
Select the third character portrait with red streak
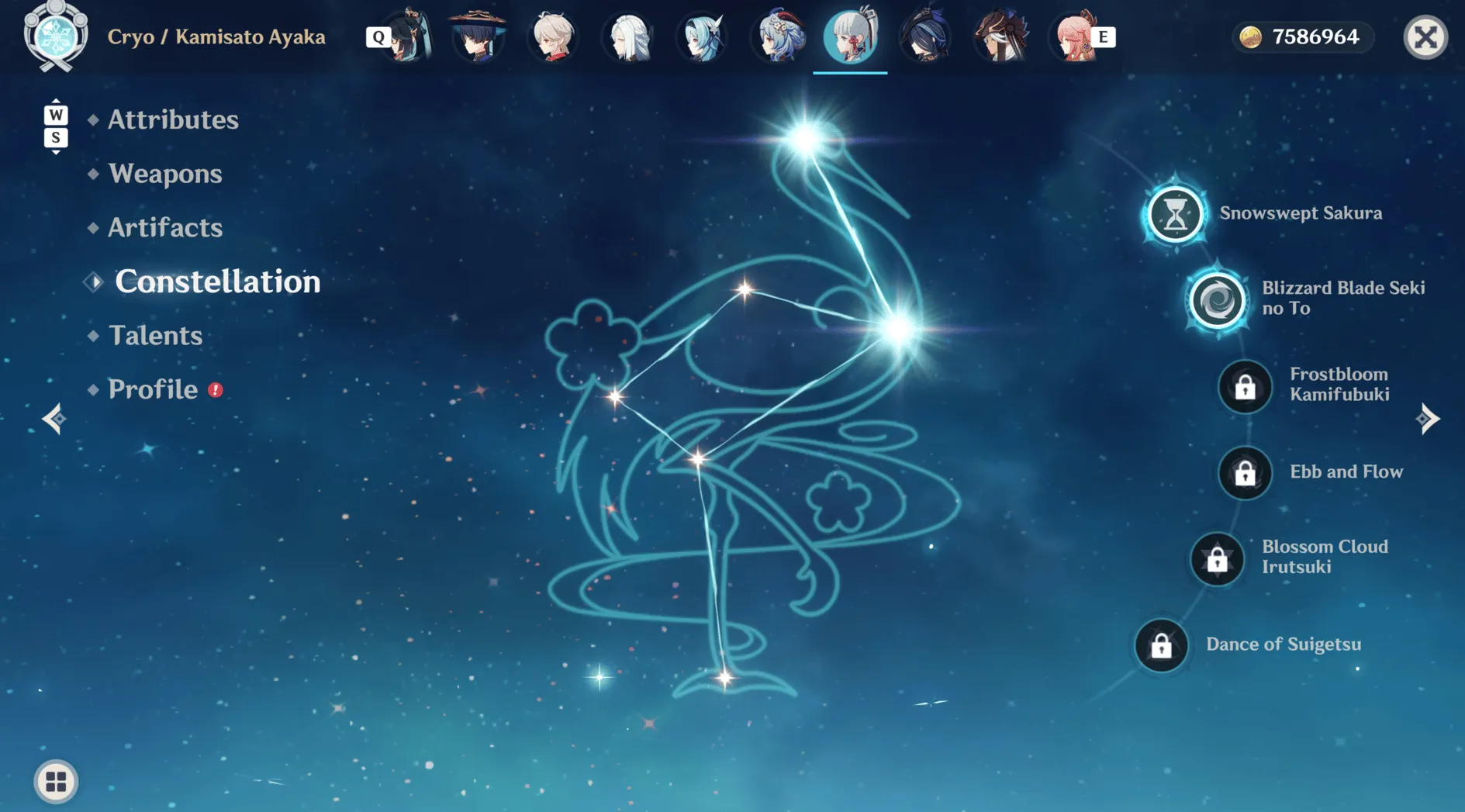point(552,36)
